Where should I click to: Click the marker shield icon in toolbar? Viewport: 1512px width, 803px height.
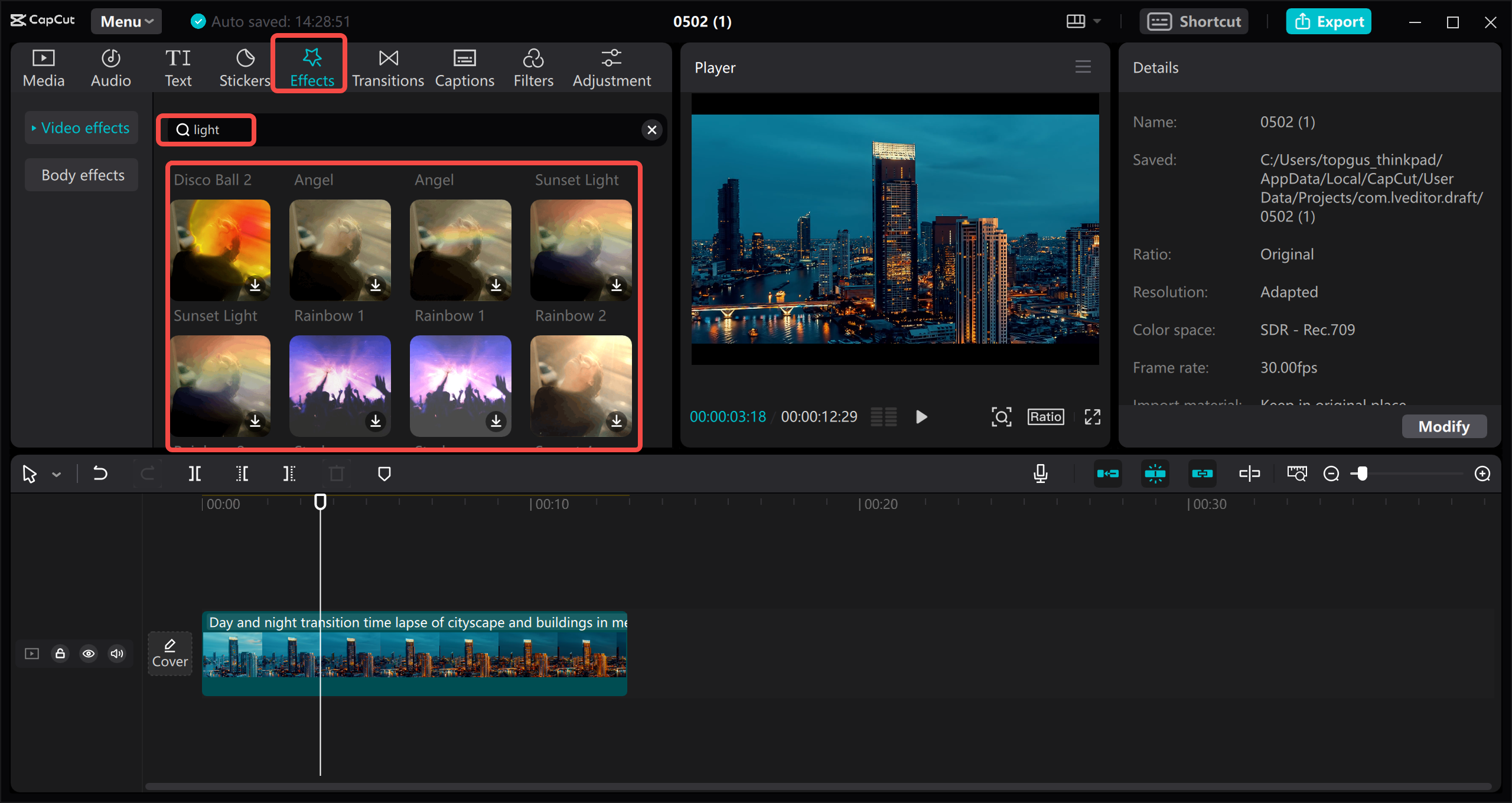tap(384, 474)
